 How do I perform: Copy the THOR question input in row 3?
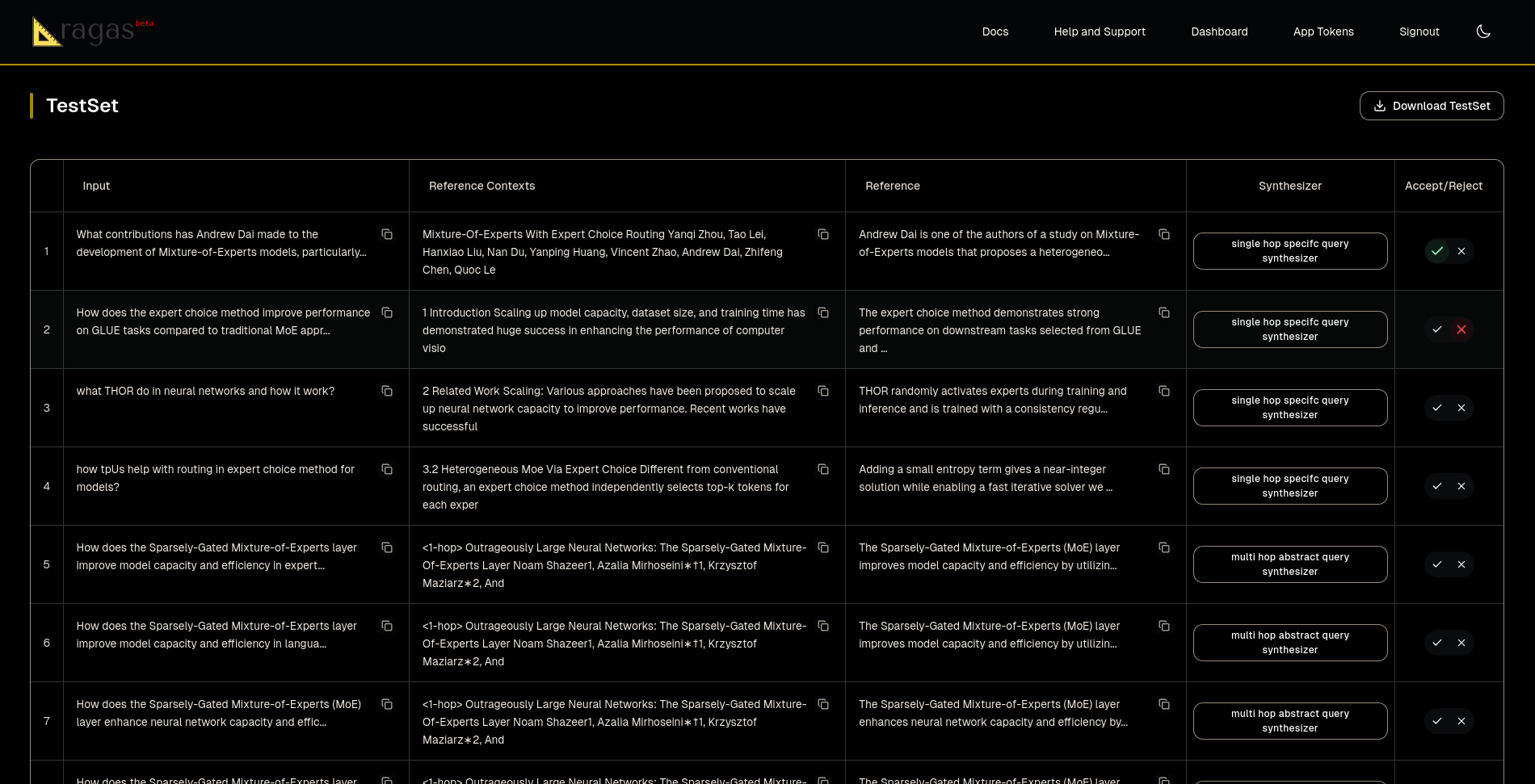tap(387, 391)
